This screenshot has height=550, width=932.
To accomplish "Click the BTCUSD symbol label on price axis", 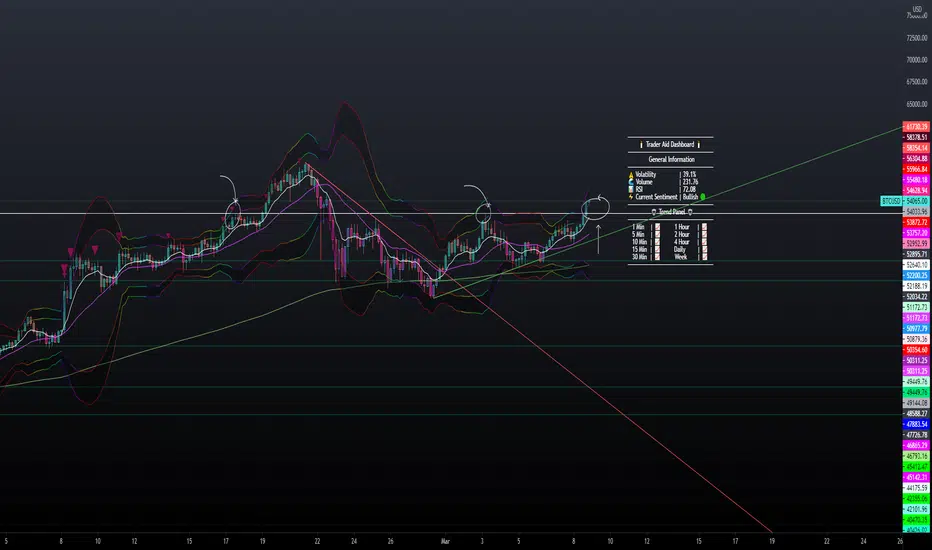I will (890, 201).
